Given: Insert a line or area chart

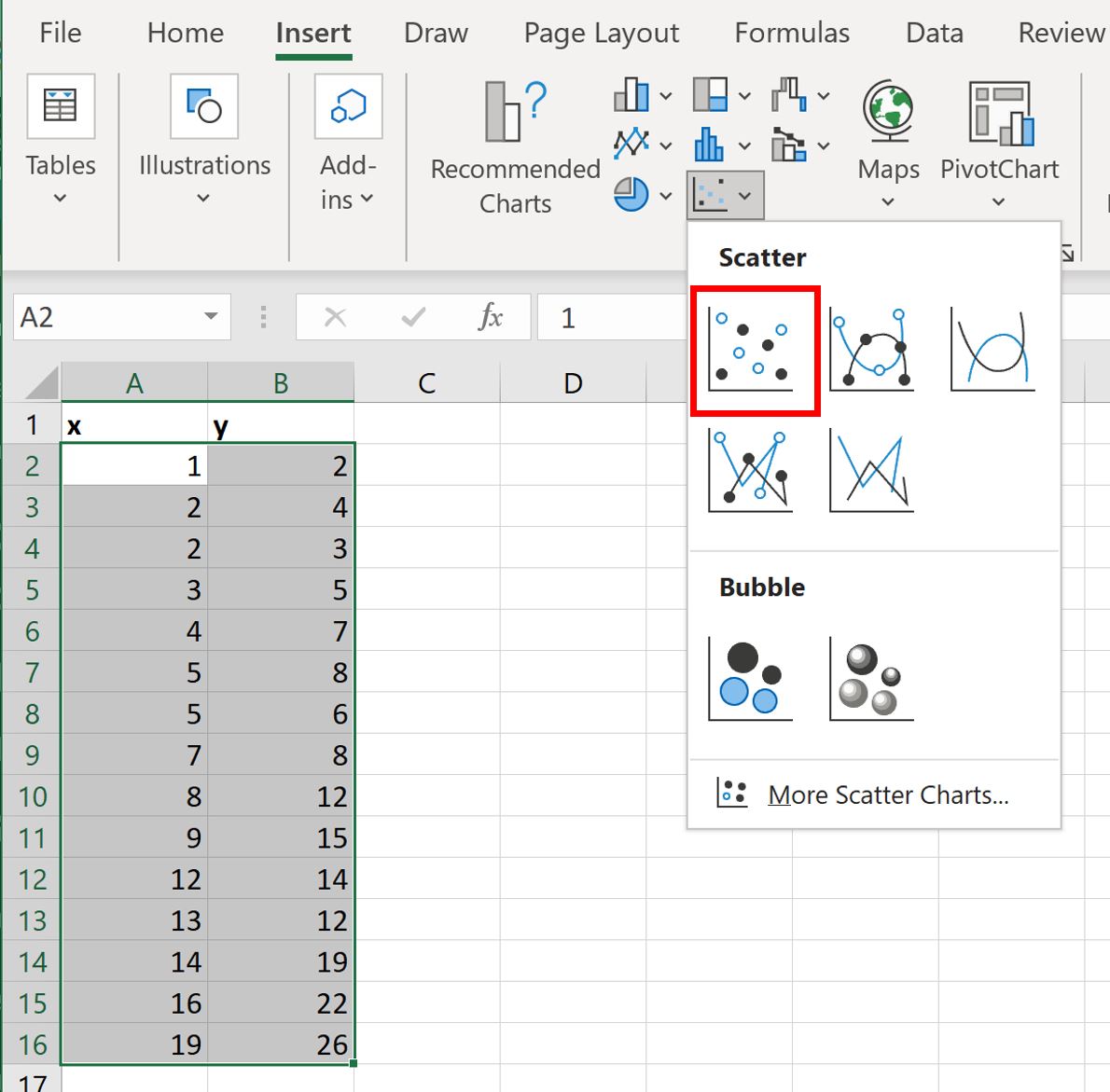Looking at the screenshot, I should coord(632,145).
